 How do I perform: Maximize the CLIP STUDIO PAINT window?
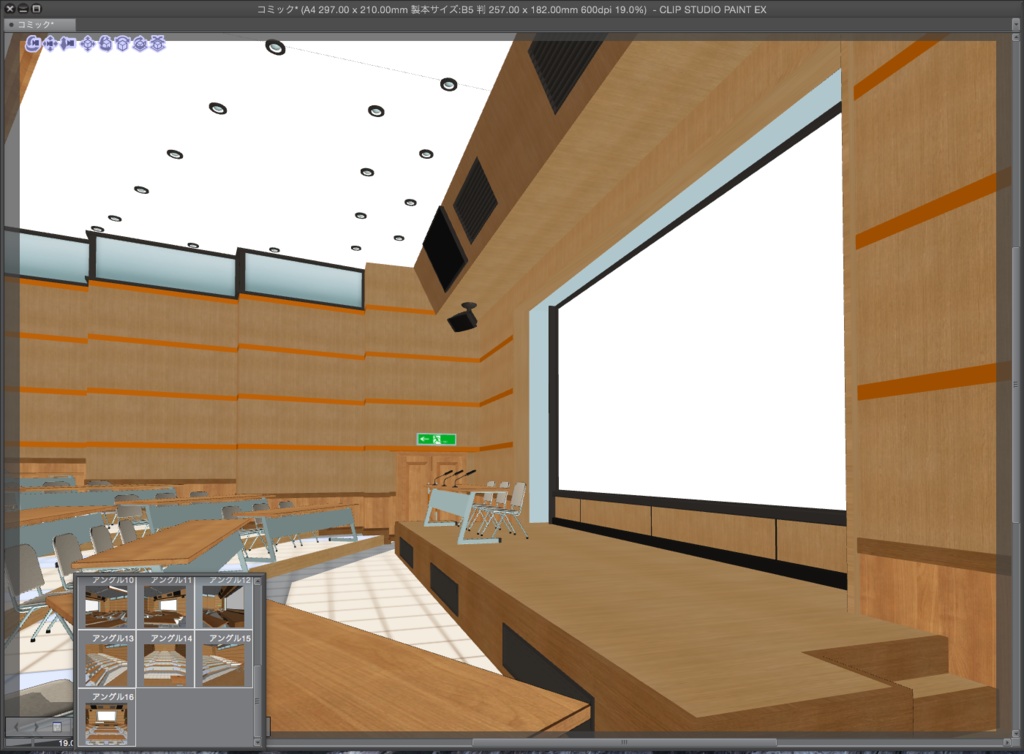[37, 8]
